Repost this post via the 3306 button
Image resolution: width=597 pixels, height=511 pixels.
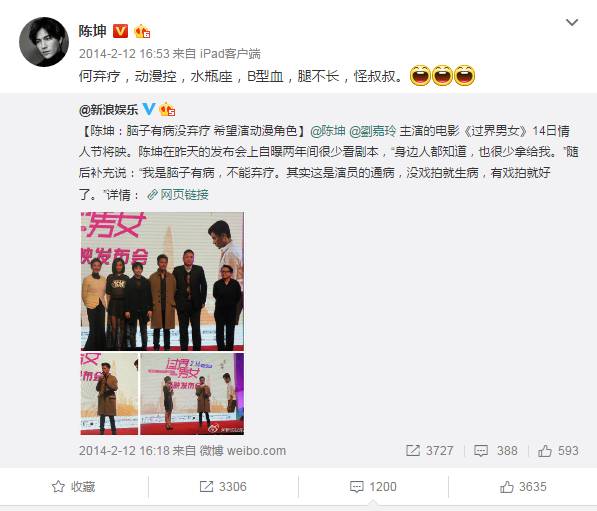[x=223, y=486]
